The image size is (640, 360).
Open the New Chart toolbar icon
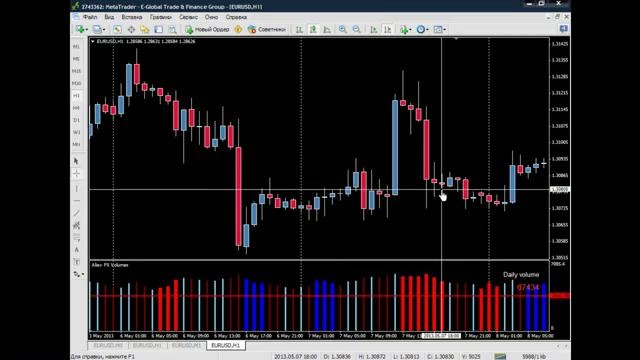(79, 29)
